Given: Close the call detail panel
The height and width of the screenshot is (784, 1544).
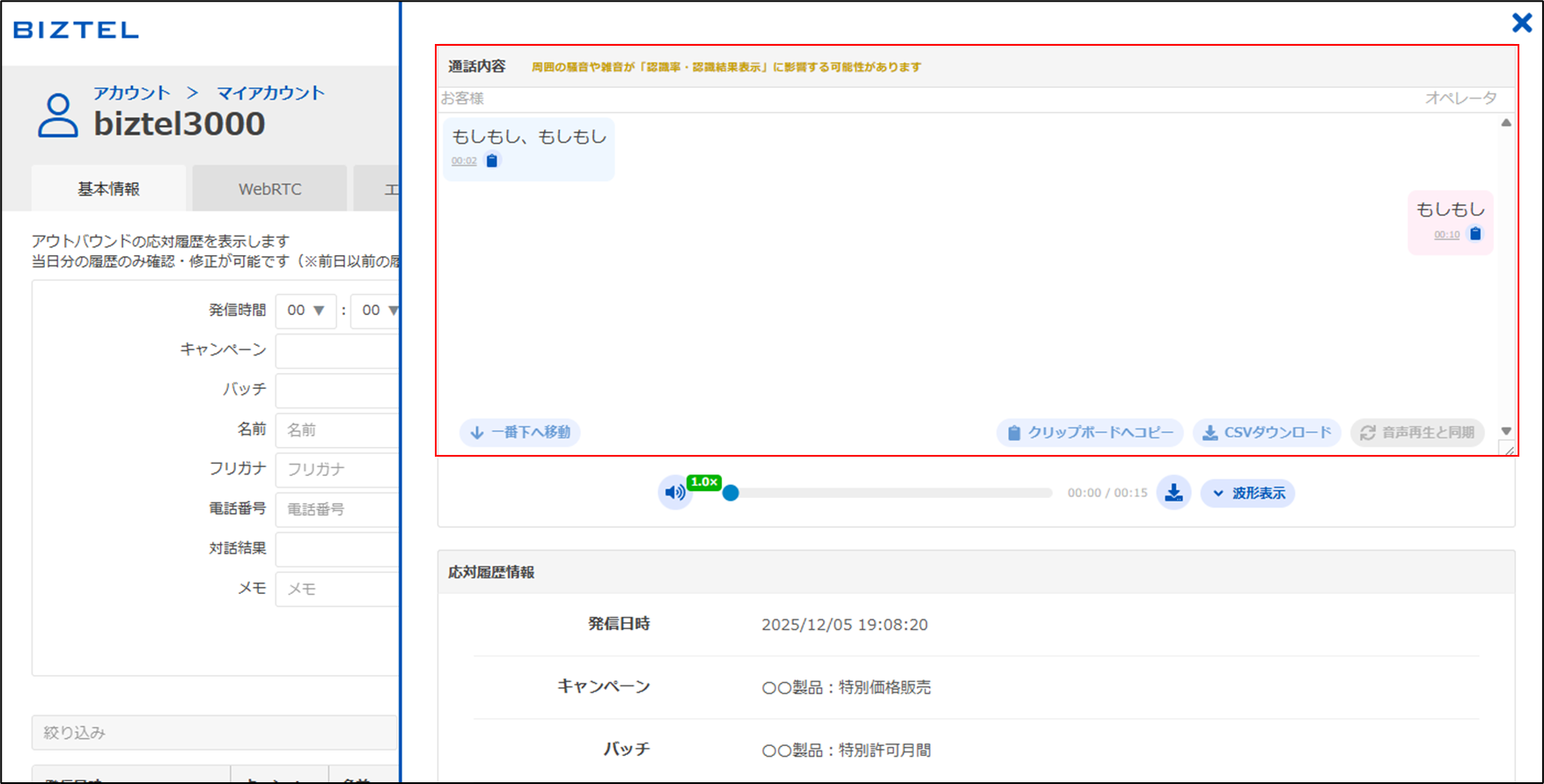Looking at the screenshot, I should 1521,23.
